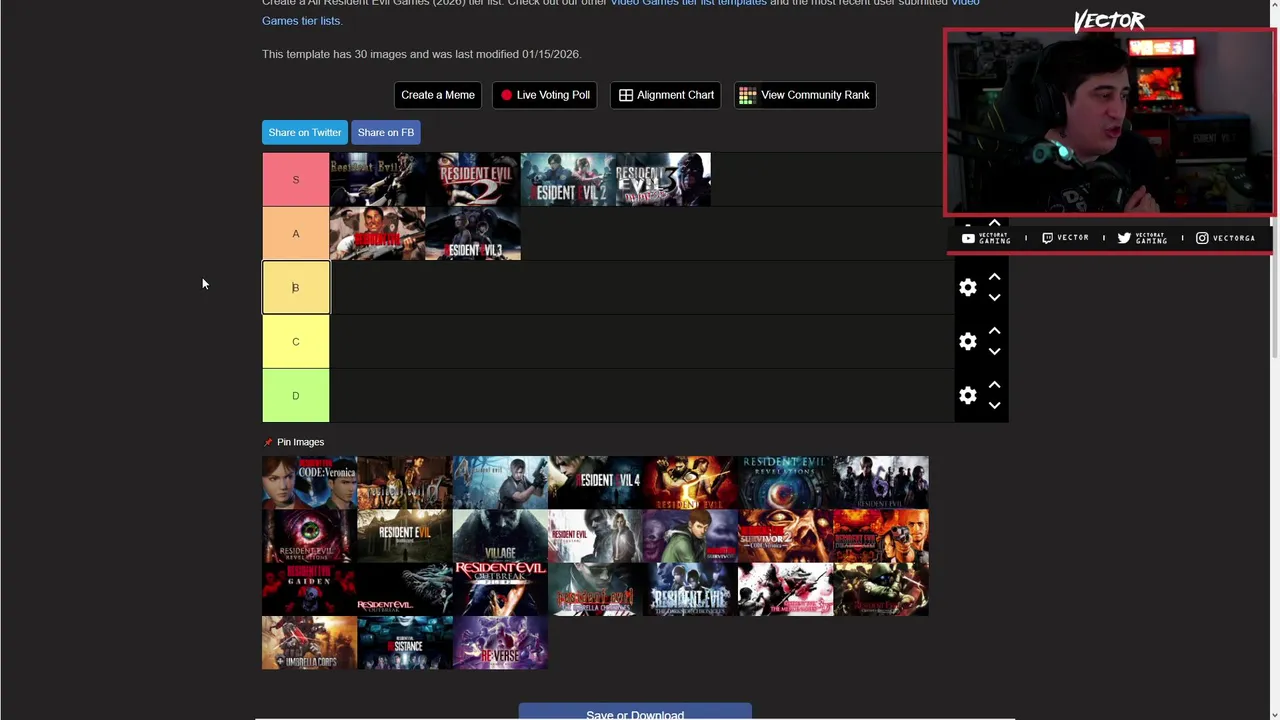Select the Outbreak File #2 image
Image resolution: width=1280 pixels, height=720 pixels.
(500, 589)
